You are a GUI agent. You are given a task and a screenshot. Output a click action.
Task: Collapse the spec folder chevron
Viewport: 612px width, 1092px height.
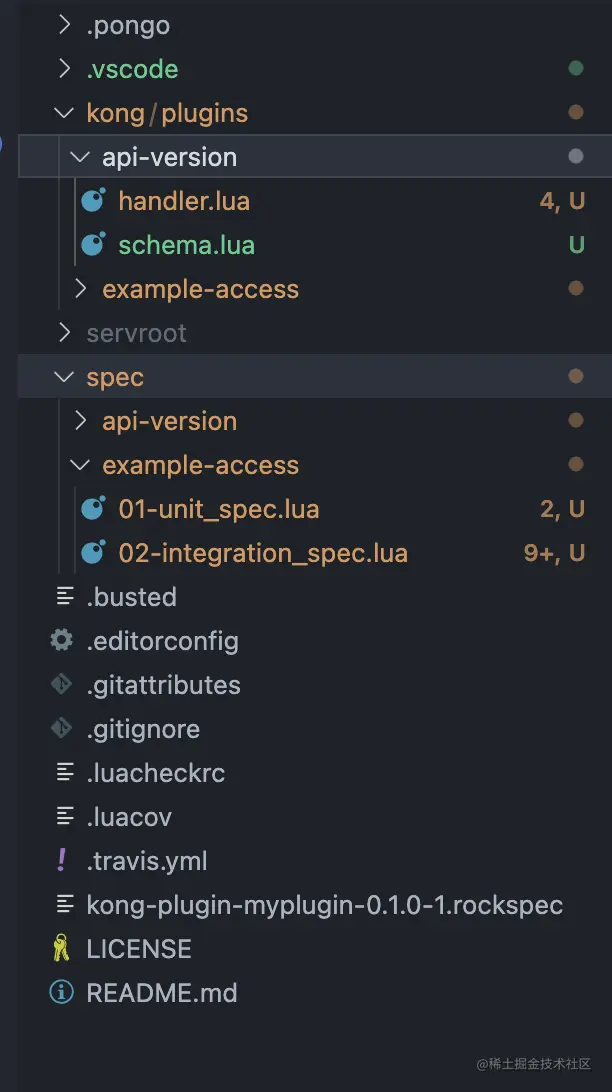pos(65,377)
